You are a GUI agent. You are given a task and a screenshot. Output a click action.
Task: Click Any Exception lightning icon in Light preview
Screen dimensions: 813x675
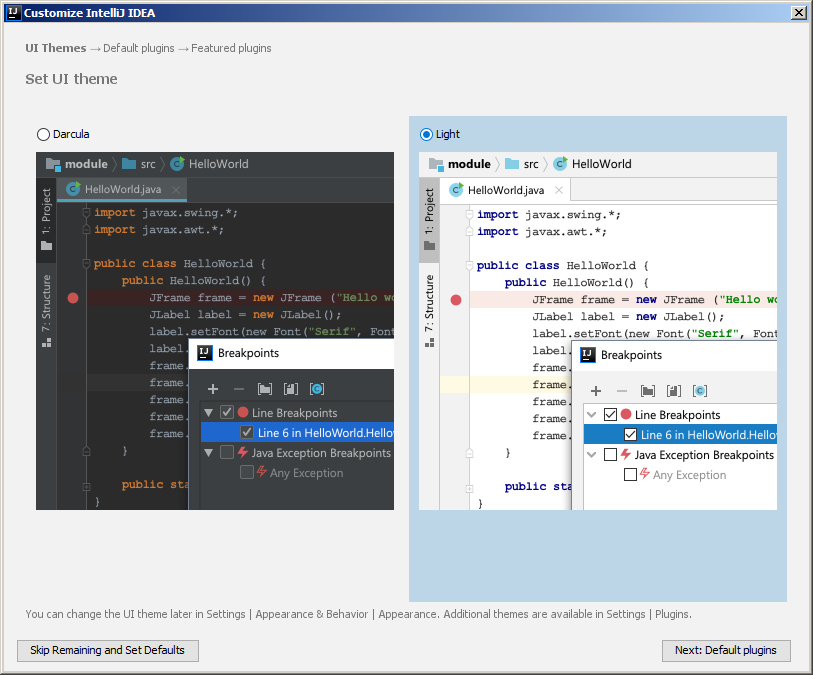644,474
